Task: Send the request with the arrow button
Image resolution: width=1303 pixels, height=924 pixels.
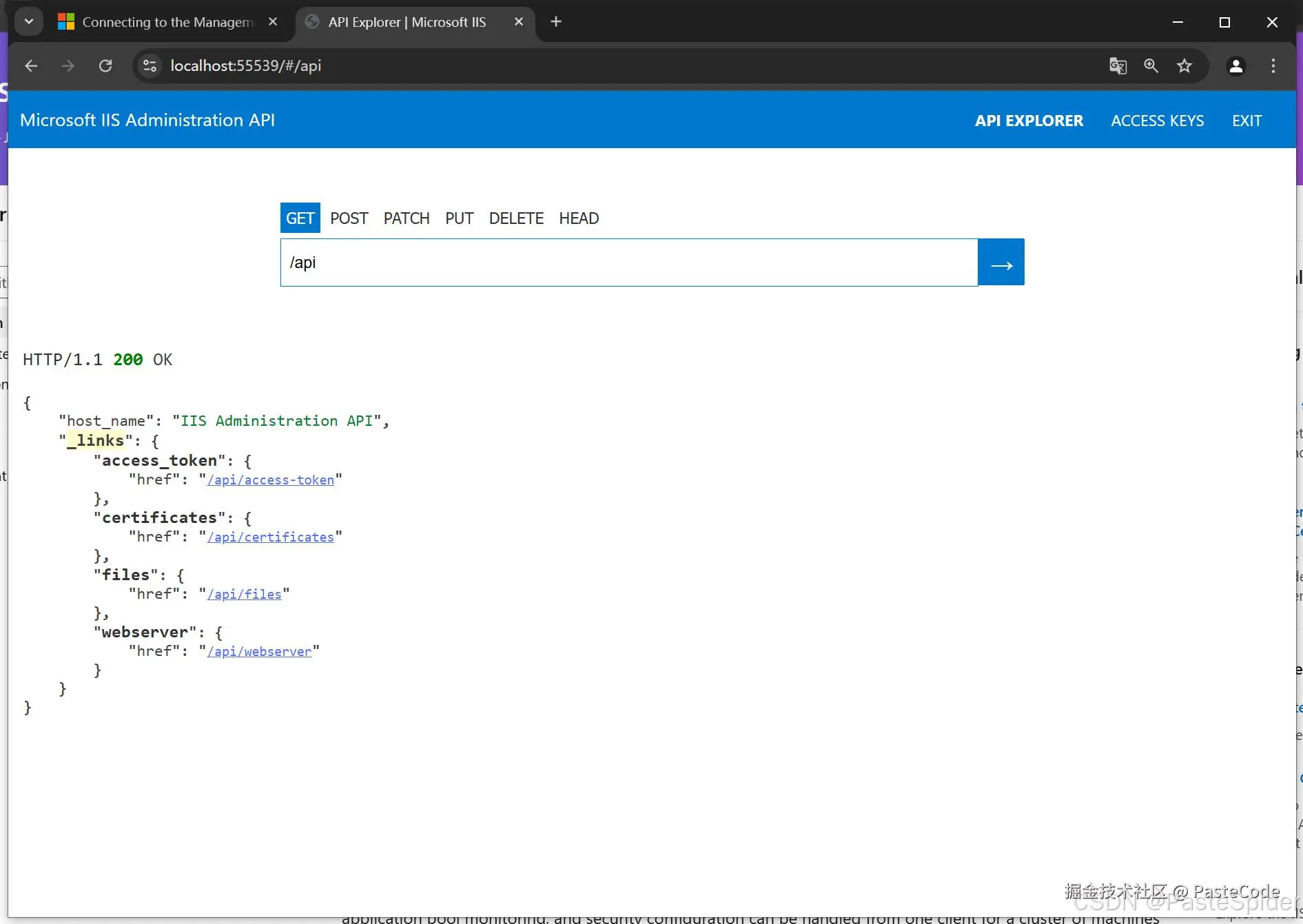Action: [1001, 263]
